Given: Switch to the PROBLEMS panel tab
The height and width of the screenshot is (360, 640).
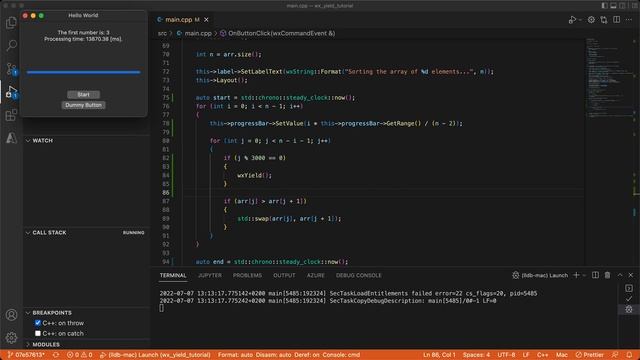Looking at the screenshot, I should (247, 276).
